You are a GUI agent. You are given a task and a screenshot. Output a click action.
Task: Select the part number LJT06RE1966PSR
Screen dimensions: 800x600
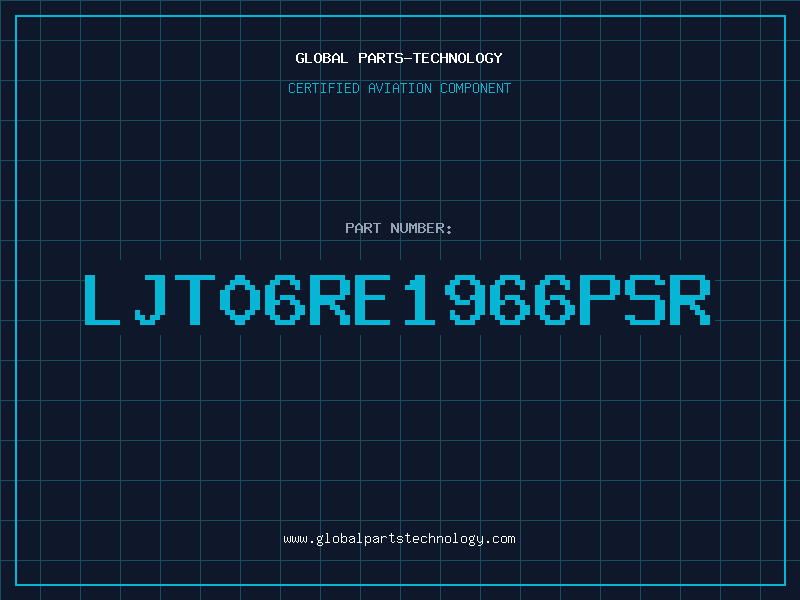pos(397,299)
